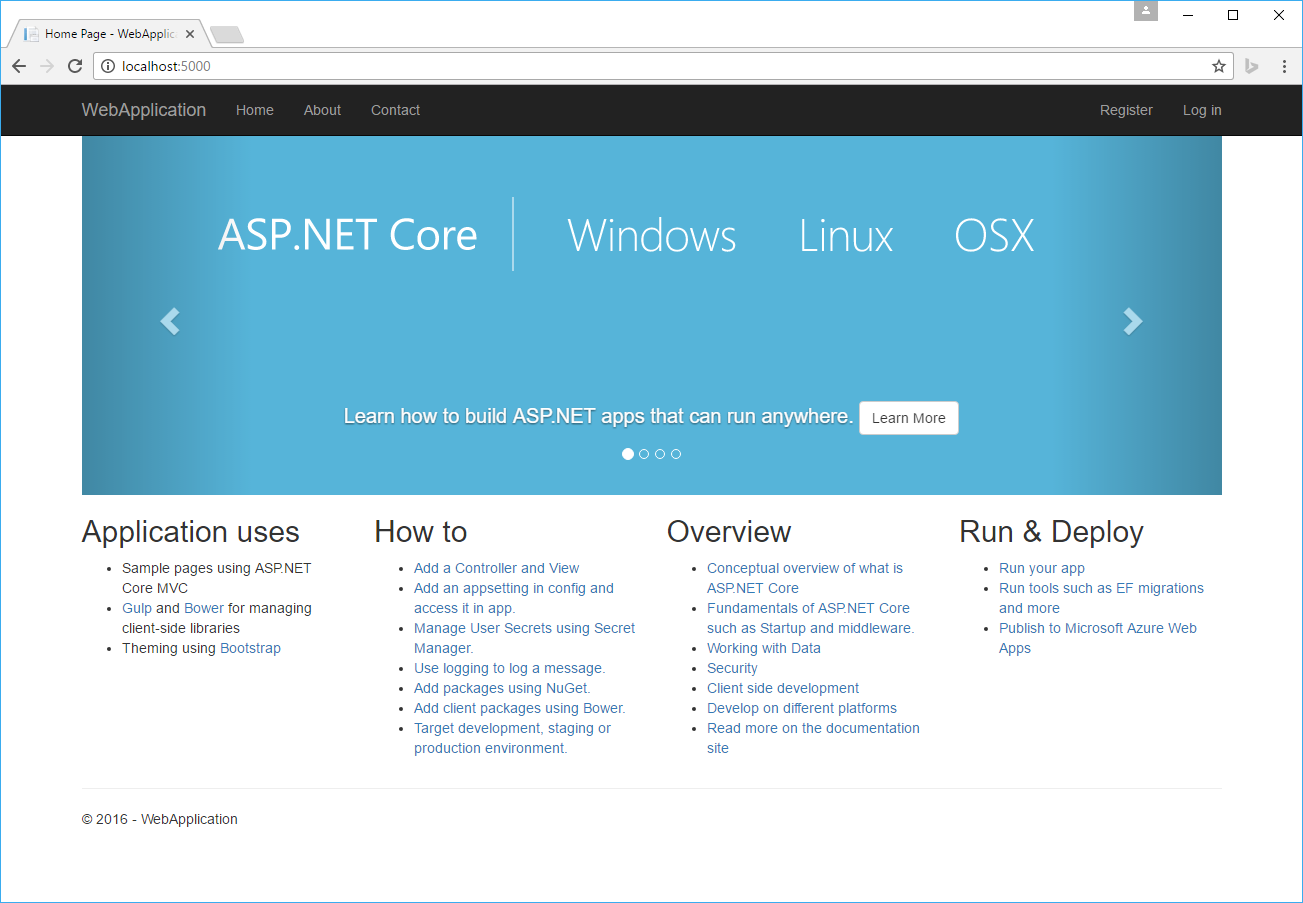This screenshot has height=903, width=1303.
Task: Open the Chrome user profile icon
Action: tap(1146, 12)
